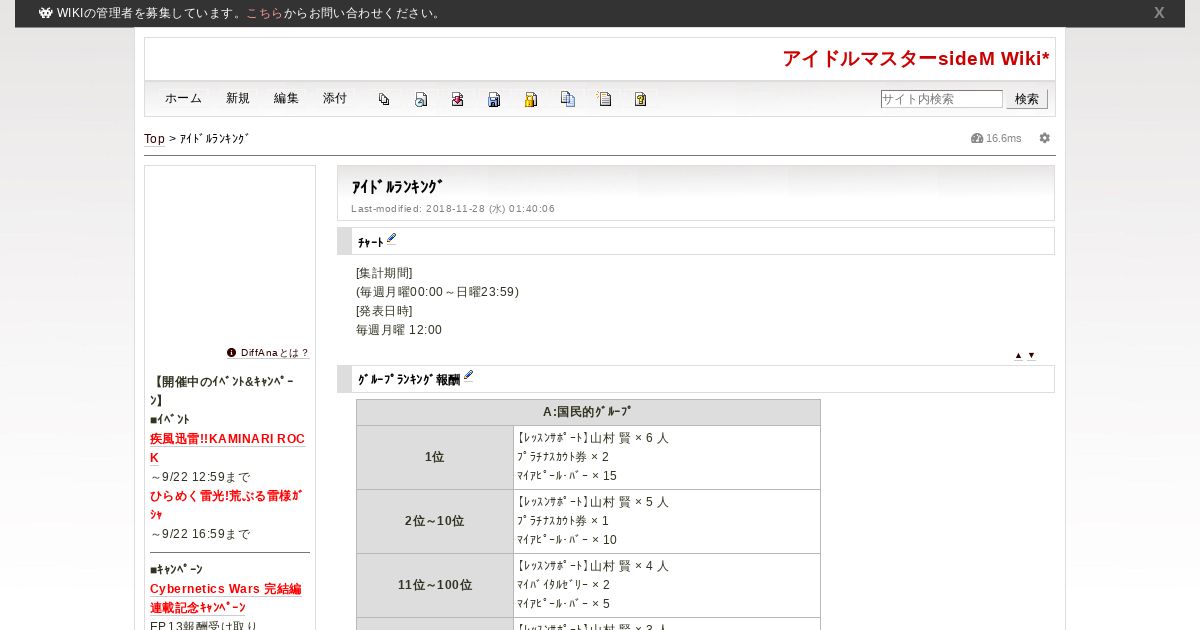Click the A:国民的グループ table header
The height and width of the screenshot is (630, 1200).
[x=588, y=412]
